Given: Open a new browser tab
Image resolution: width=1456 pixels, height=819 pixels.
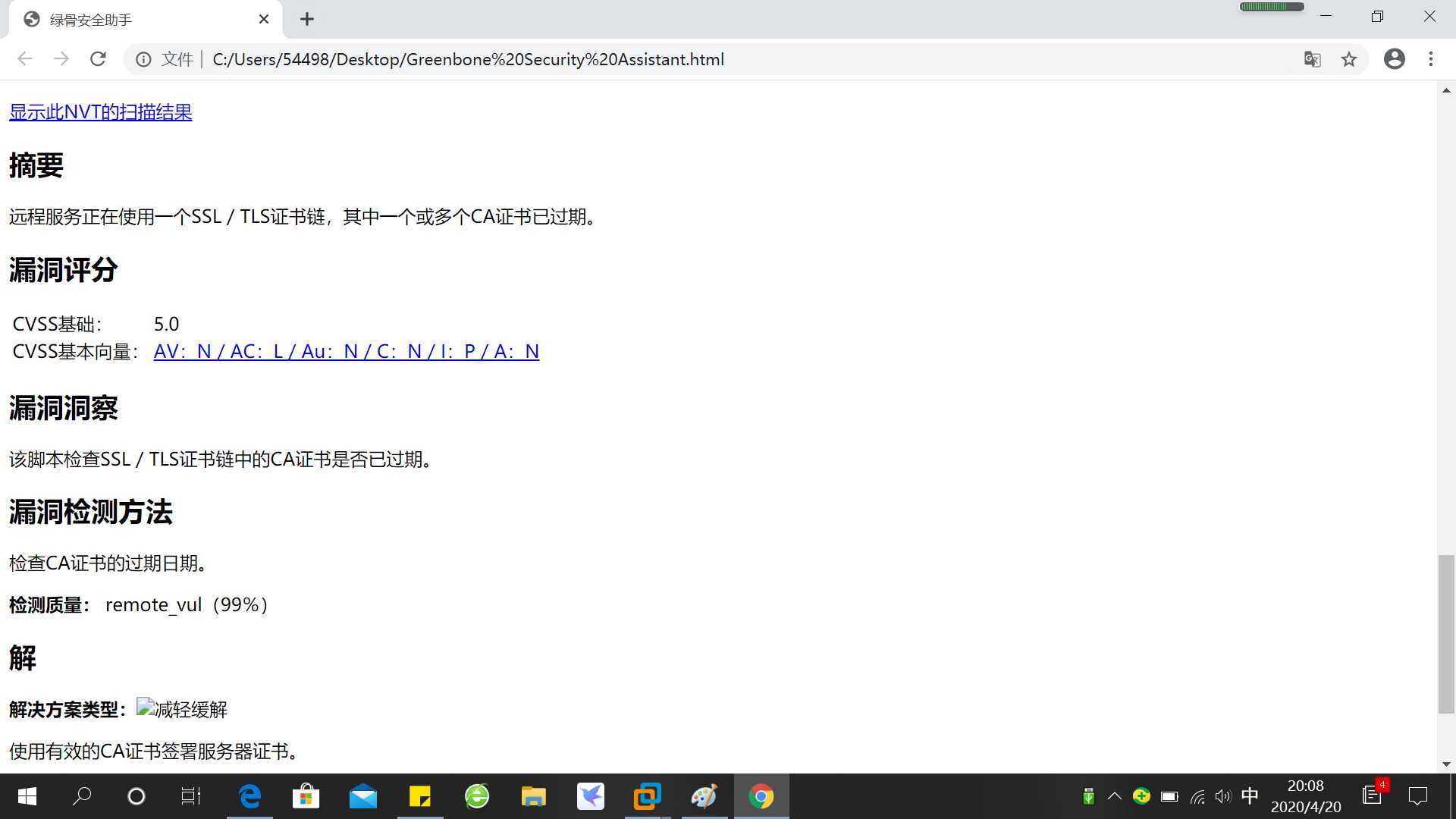Looking at the screenshot, I should click(307, 20).
